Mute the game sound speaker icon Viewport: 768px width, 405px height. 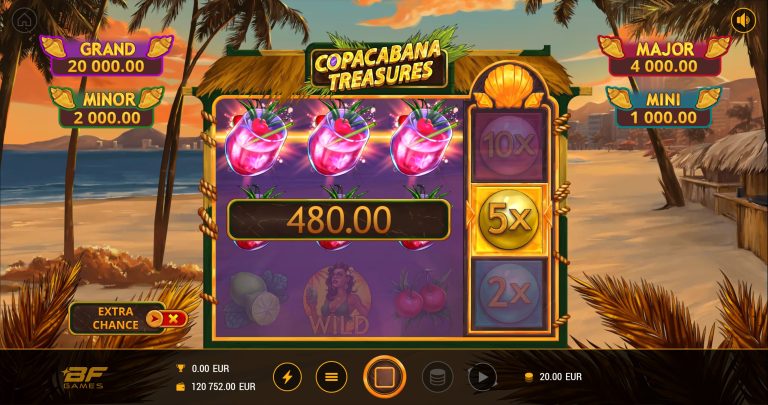pyautogui.click(x=743, y=21)
